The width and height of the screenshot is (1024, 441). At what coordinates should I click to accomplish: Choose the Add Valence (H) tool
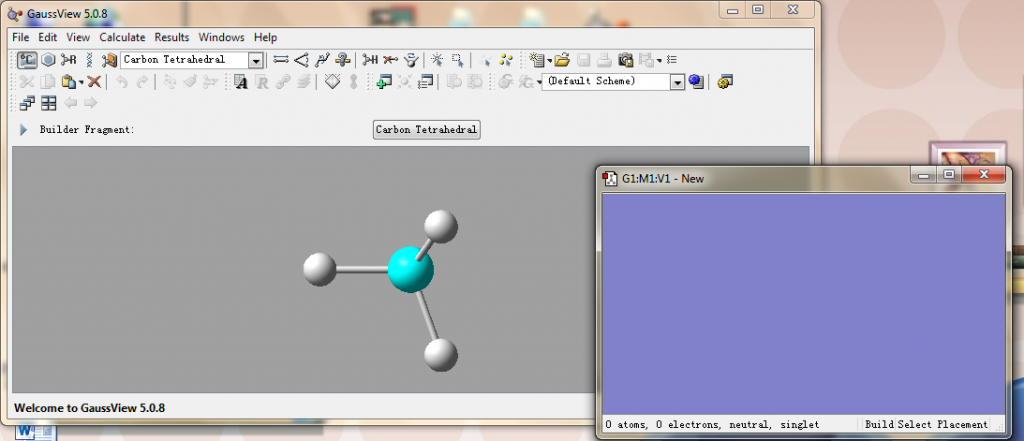(370, 60)
